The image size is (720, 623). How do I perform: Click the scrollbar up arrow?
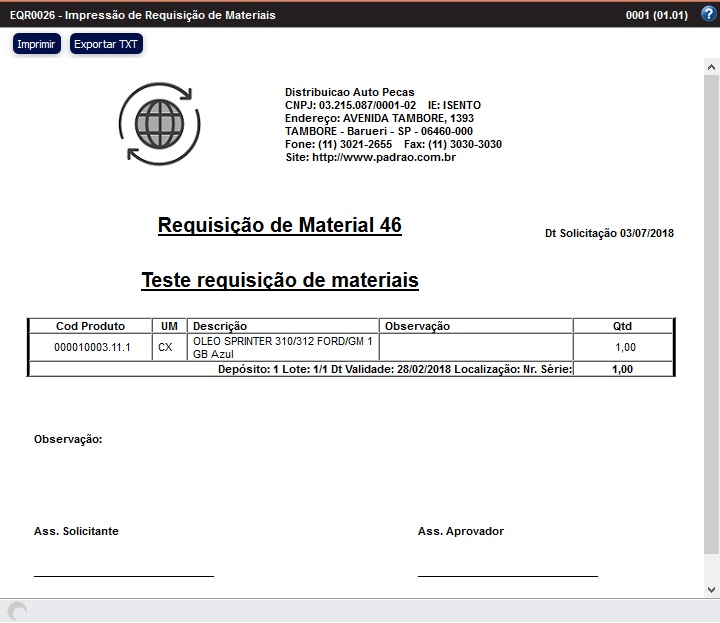click(711, 67)
